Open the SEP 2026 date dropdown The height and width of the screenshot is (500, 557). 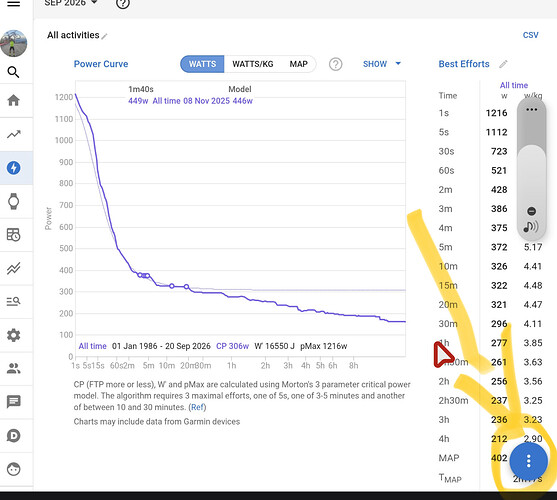pyautogui.click(x=71, y=3)
